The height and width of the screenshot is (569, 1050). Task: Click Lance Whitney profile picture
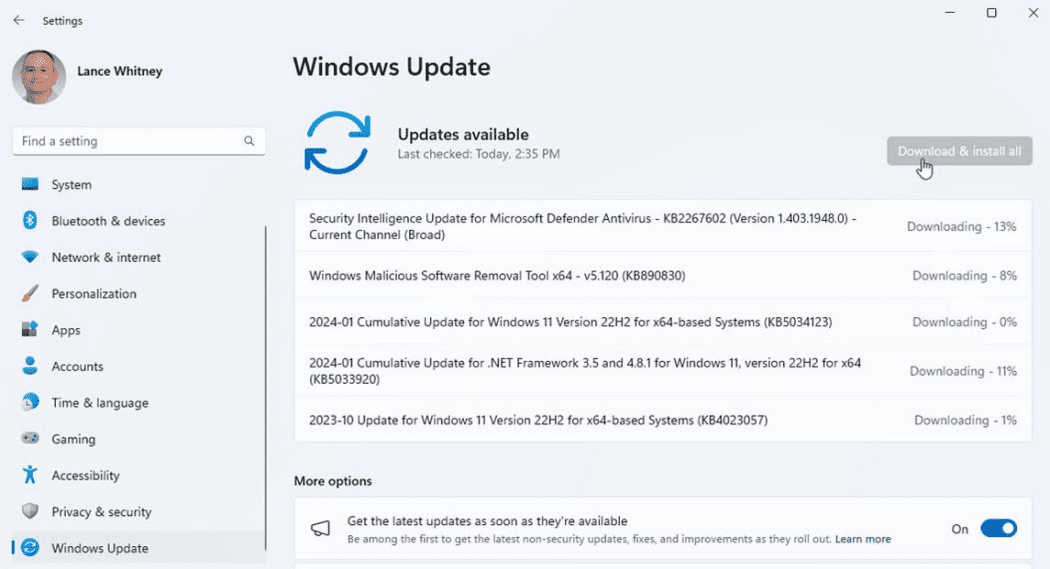(x=39, y=77)
